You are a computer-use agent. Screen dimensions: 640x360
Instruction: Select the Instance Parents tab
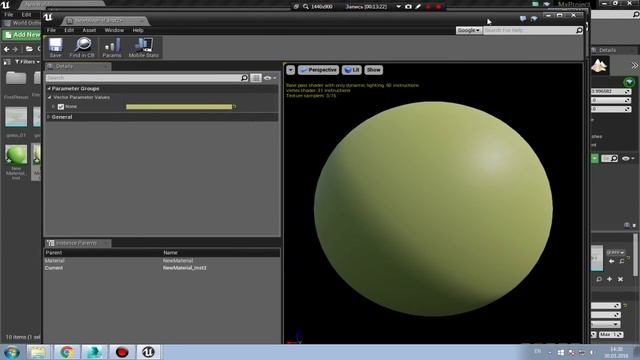(78, 243)
